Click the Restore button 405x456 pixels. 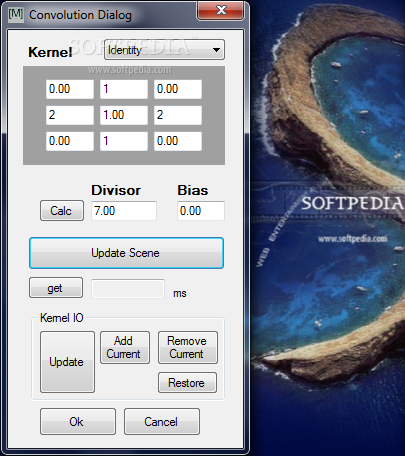pyautogui.click(x=187, y=383)
